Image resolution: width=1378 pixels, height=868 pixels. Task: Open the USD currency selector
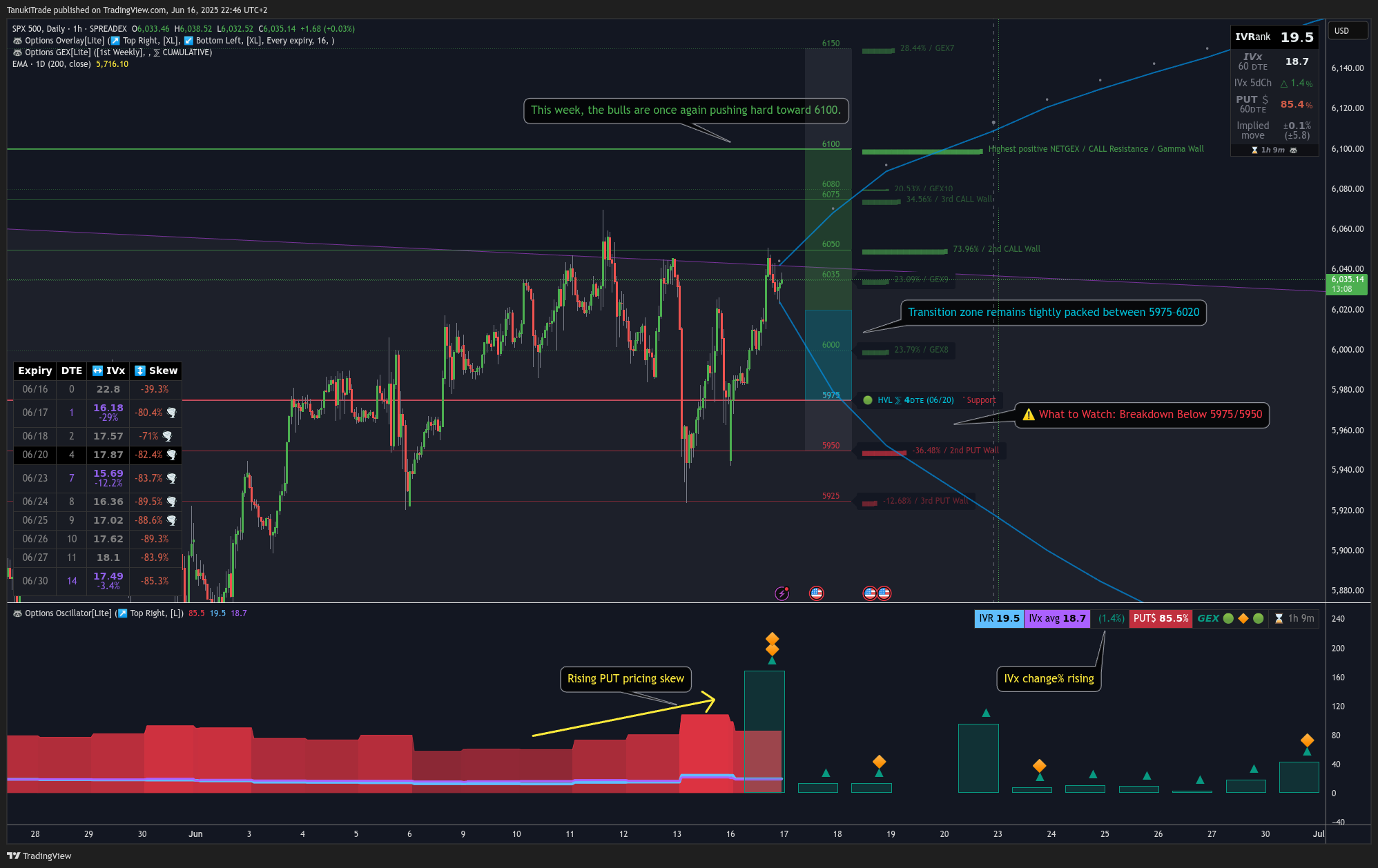click(1349, 31)
